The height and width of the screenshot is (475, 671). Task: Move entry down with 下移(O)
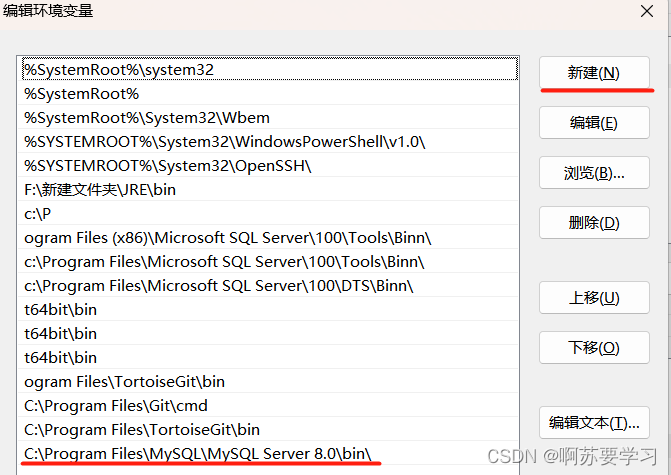pos(594,347)
